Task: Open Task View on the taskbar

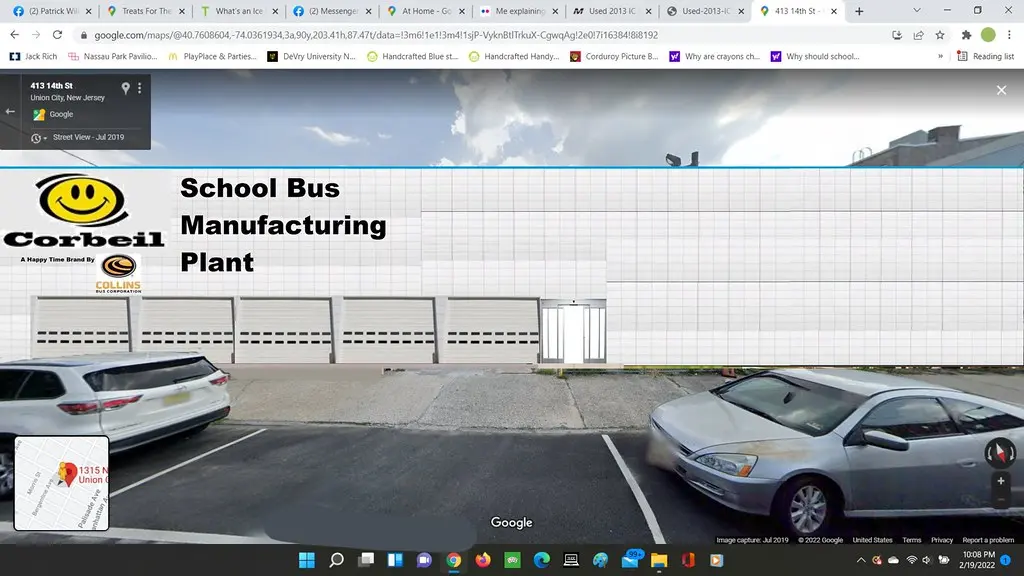Action: click(x=366, y=560)
